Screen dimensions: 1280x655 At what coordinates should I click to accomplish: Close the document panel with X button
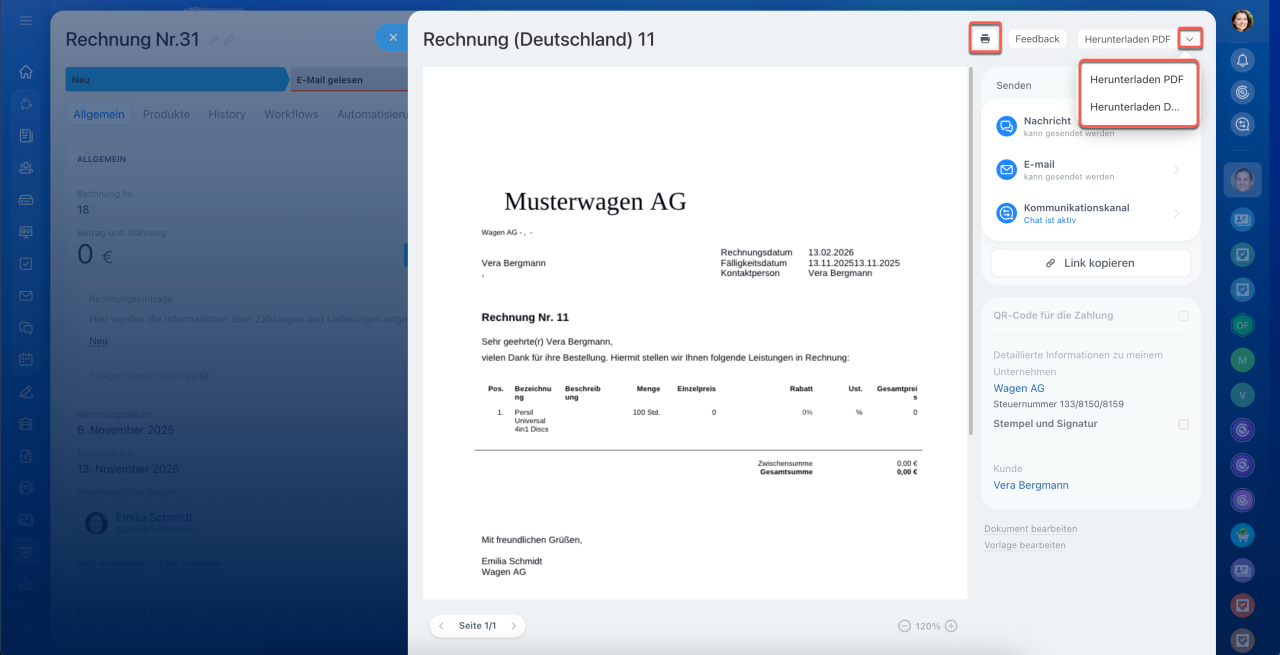(x=393, y=38)
